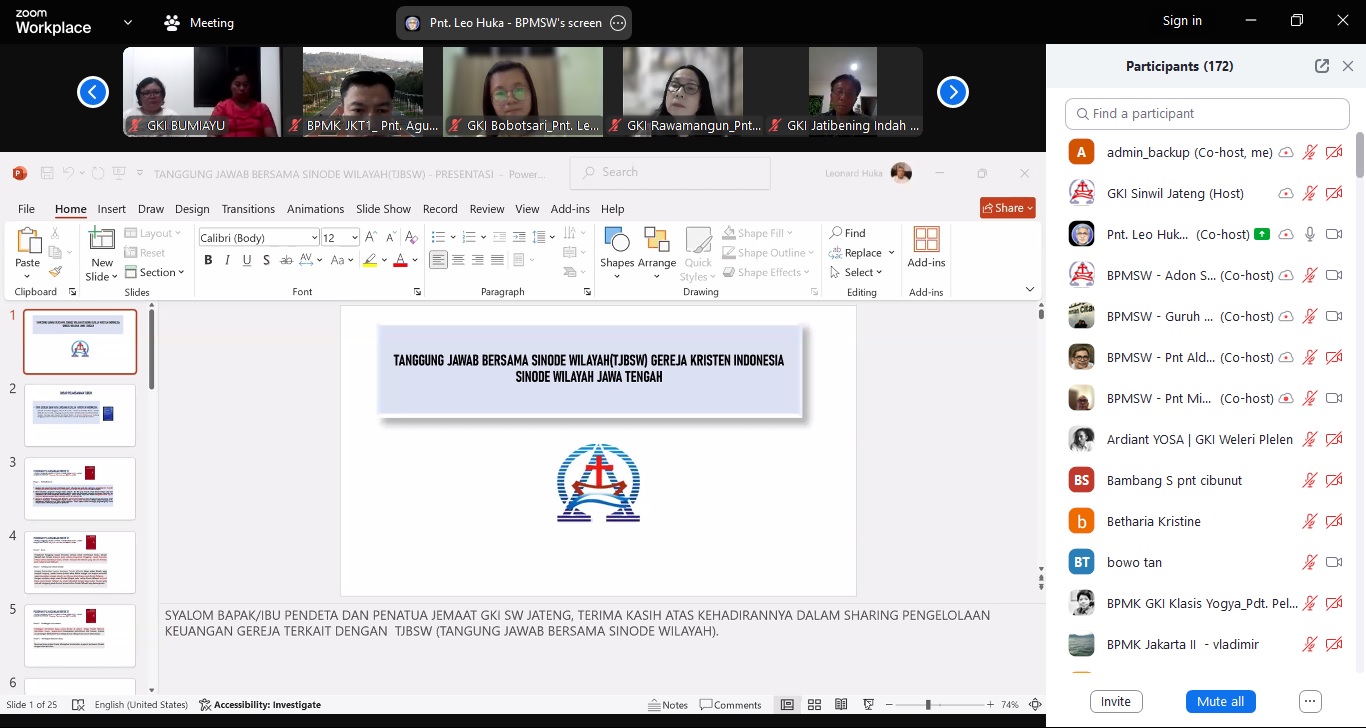The image size is (1366, 728).
Task: Click Find in the Editing group
Action: tap(848, 233)
